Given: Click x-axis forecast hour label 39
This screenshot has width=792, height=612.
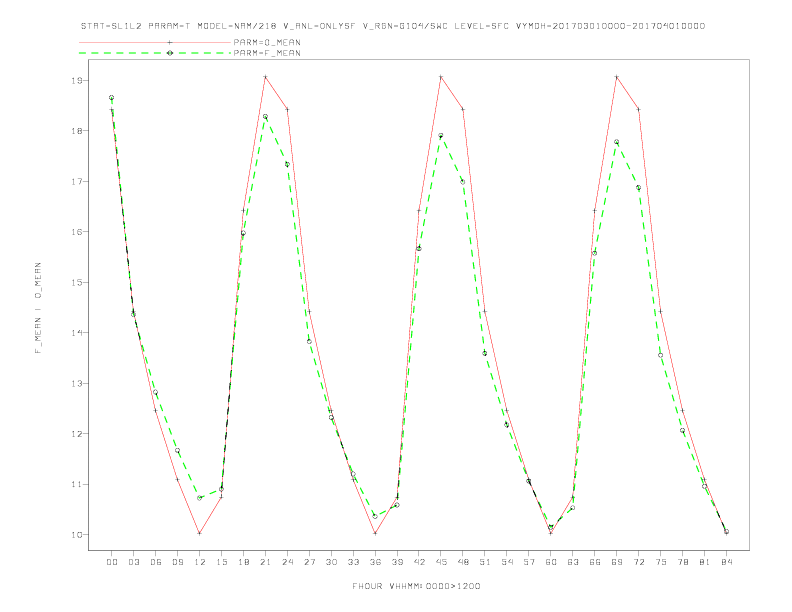Looking at the screenshot, I should point(397,562).
